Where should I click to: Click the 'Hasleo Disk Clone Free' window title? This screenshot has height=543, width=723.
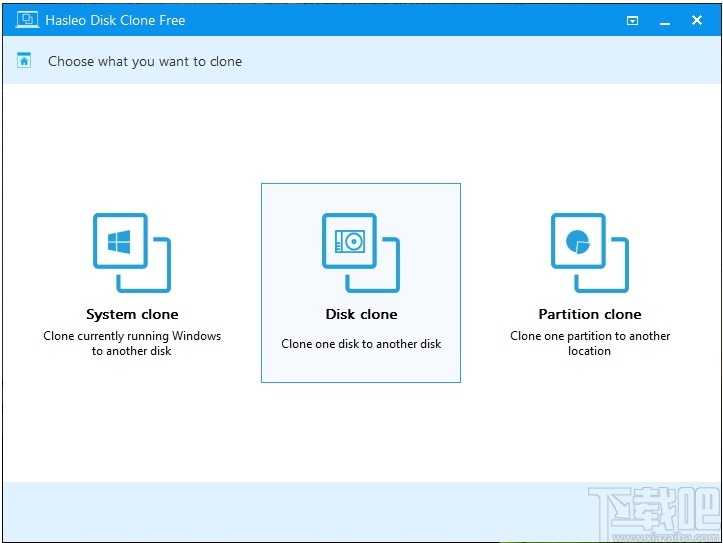tap(115, 20)
